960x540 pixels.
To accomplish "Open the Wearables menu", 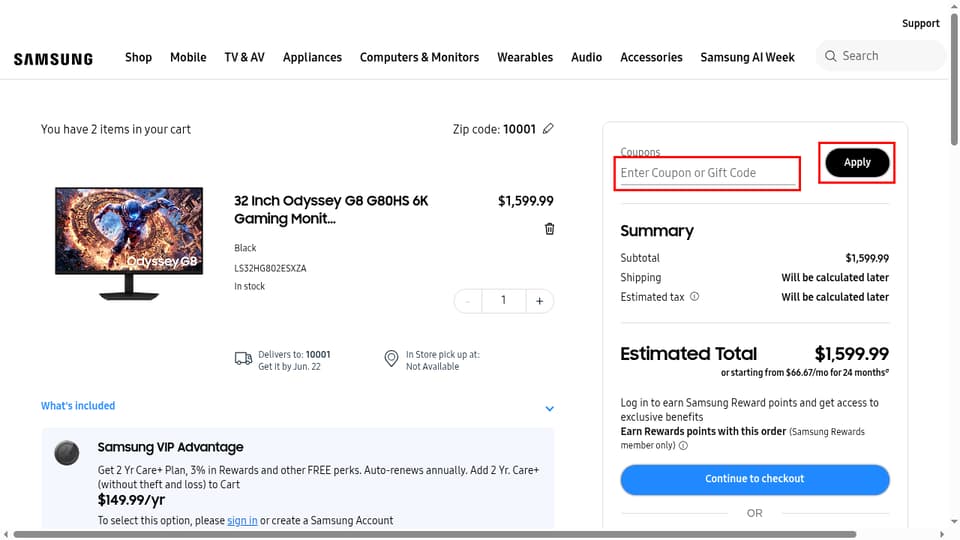I will click(x=525, y=57).
